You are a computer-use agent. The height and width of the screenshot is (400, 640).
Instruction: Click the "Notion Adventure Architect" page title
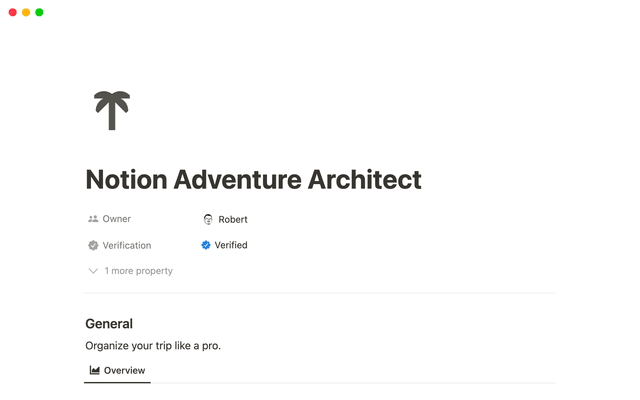(253, 180)
